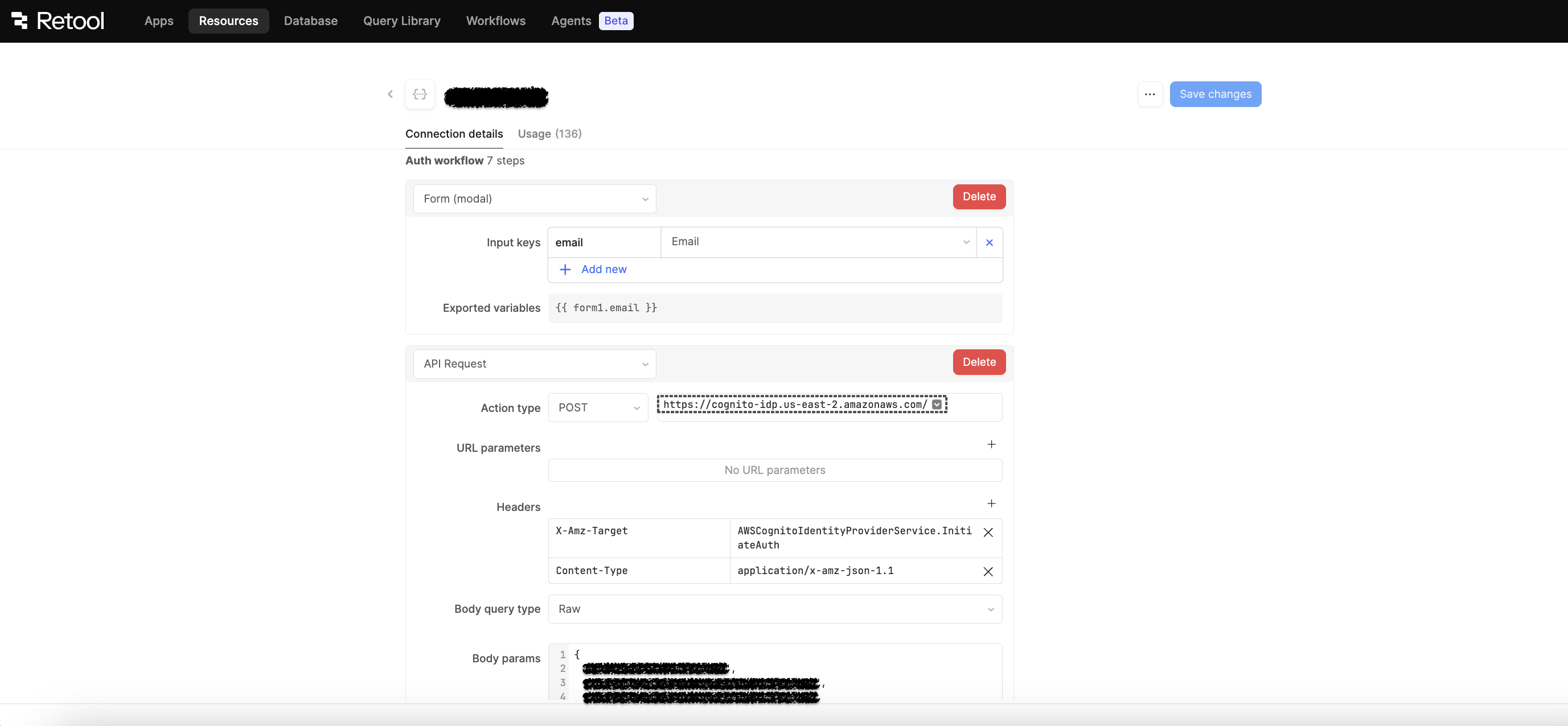Toggle the checkbox icon inside URL field
This screenshot has width=1568, height=726.
coord(937,405)
